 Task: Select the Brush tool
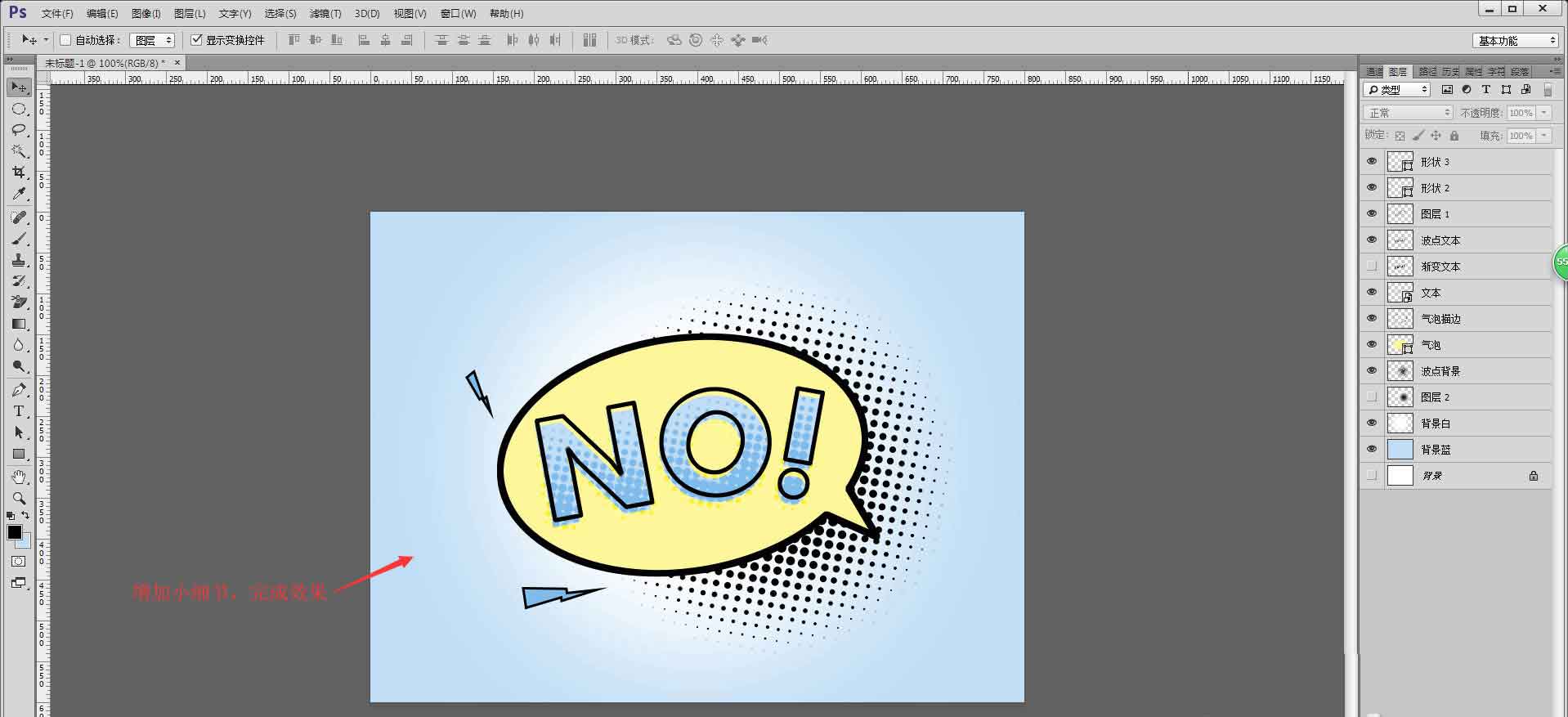pos(19,239)
